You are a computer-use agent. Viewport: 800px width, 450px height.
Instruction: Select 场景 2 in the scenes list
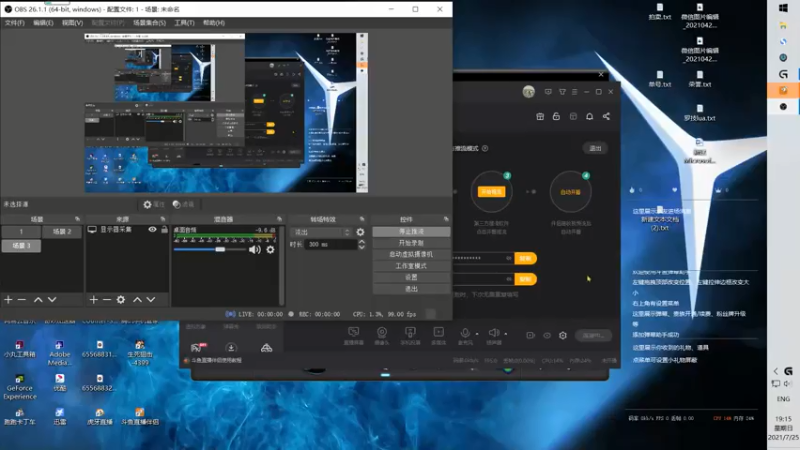[62, 232]
